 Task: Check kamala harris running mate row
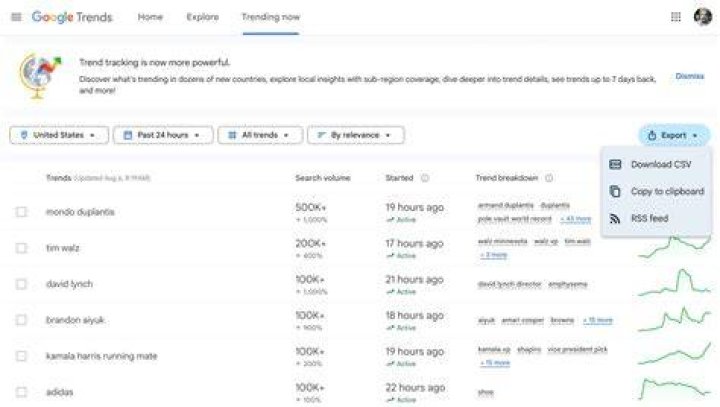[x=21, y=356]
